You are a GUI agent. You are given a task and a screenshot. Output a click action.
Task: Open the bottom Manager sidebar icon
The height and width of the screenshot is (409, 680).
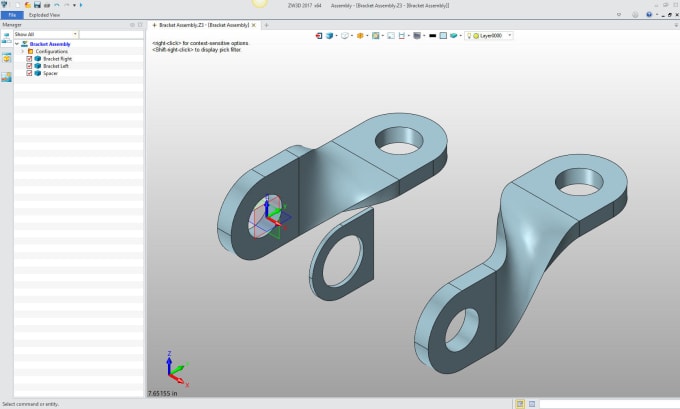tap(7, 77)
